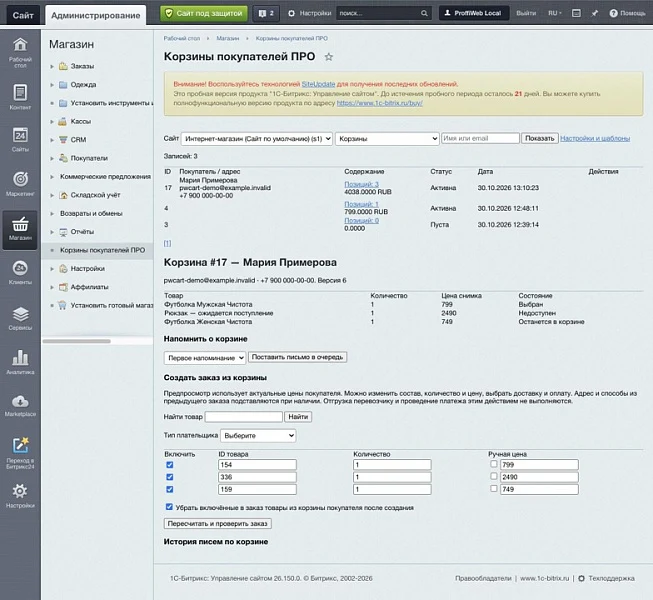
Task: Open the Настройки и шаблоны link
Action: click(x=595, y=138)
